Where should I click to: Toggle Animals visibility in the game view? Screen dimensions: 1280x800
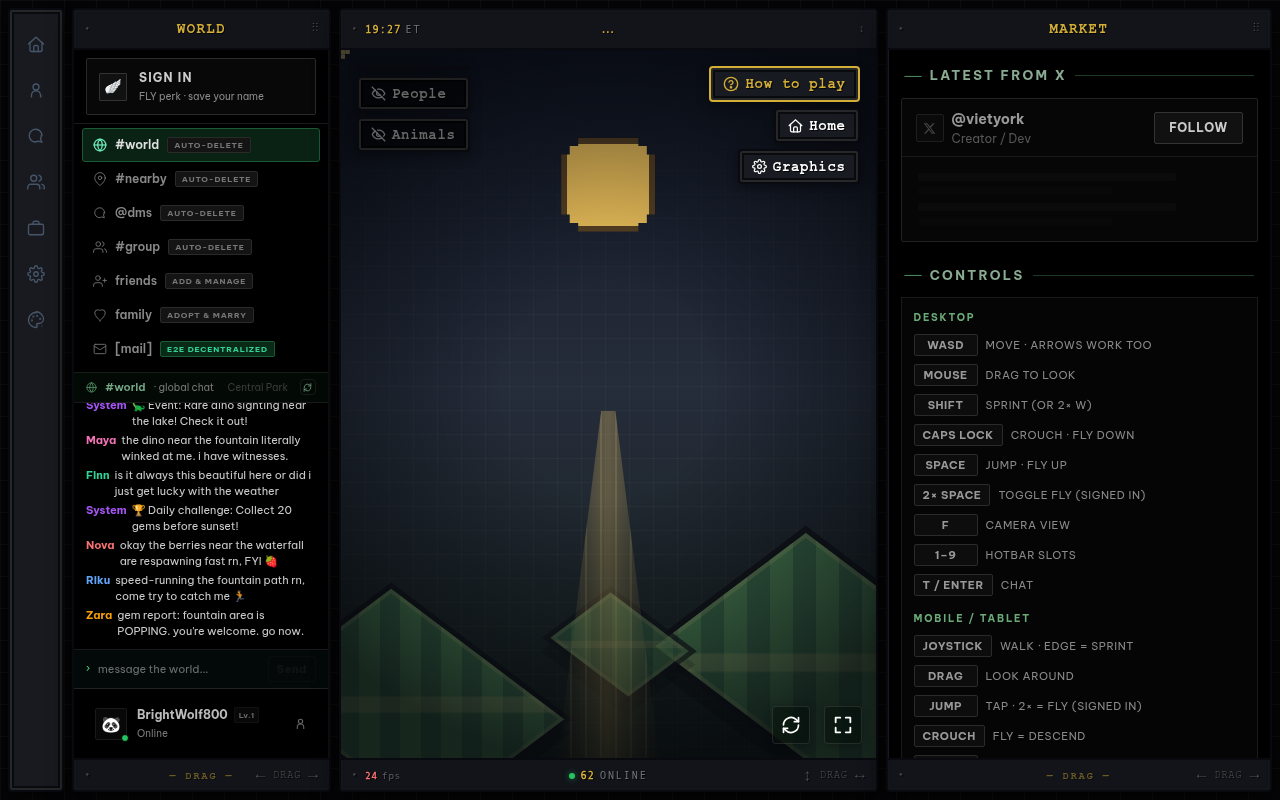pos(413,134)
